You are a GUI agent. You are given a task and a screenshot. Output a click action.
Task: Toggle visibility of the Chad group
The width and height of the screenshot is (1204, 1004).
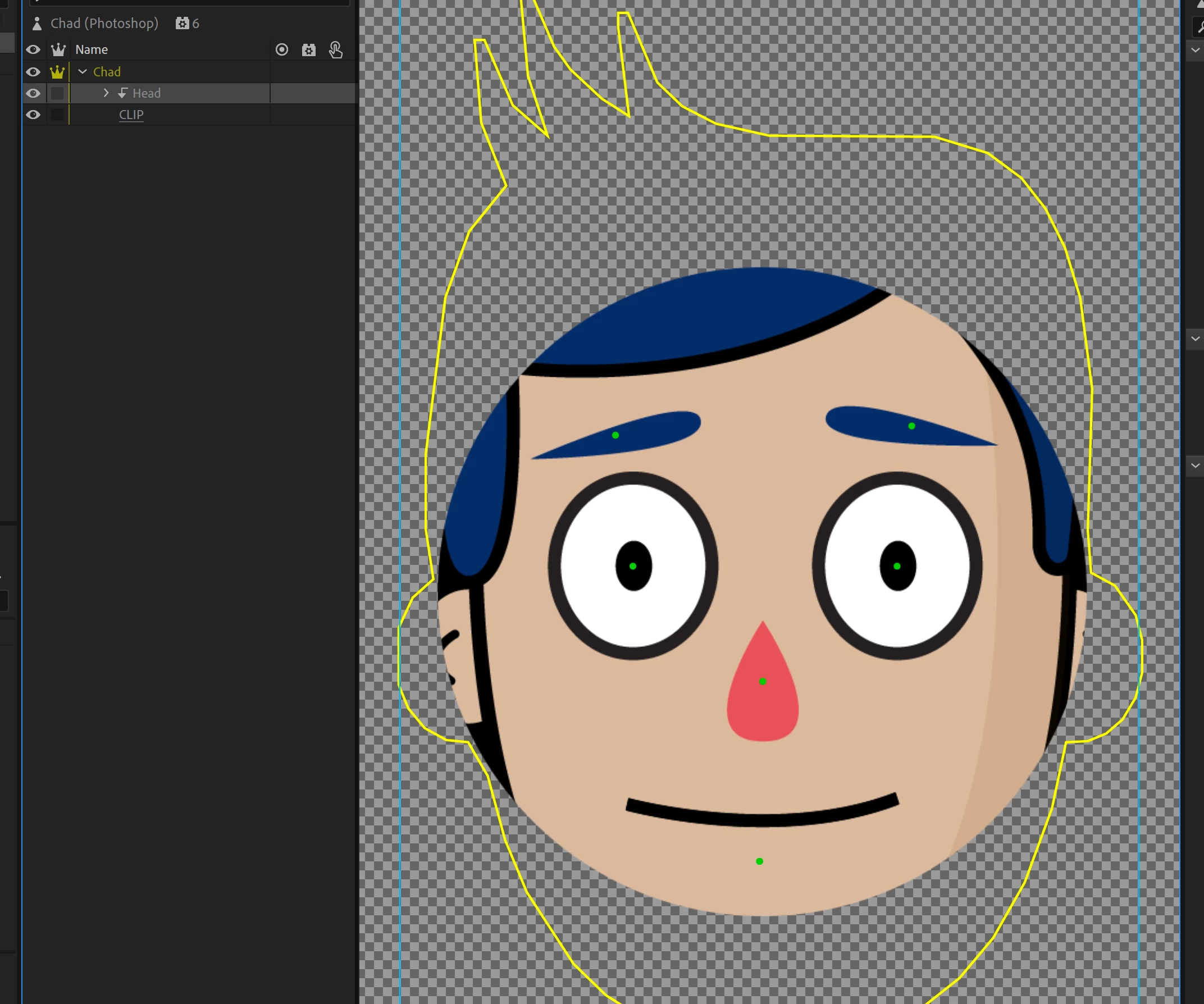(x=33, y=72)
